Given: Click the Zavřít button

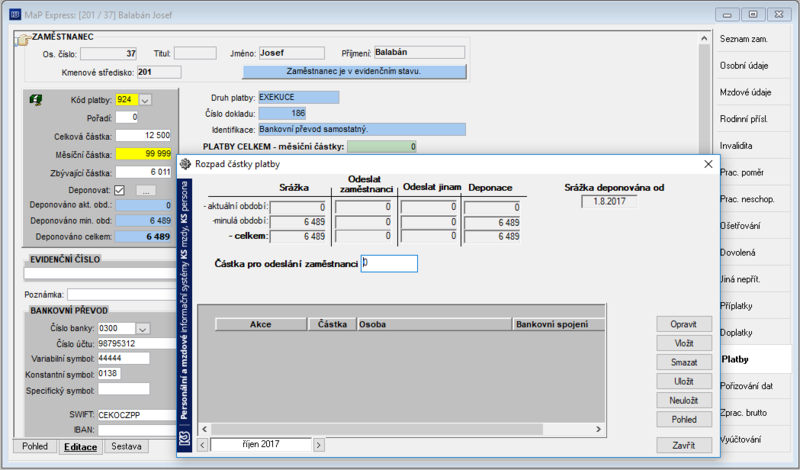Looking at the screenshot, I should pos(684,445).
